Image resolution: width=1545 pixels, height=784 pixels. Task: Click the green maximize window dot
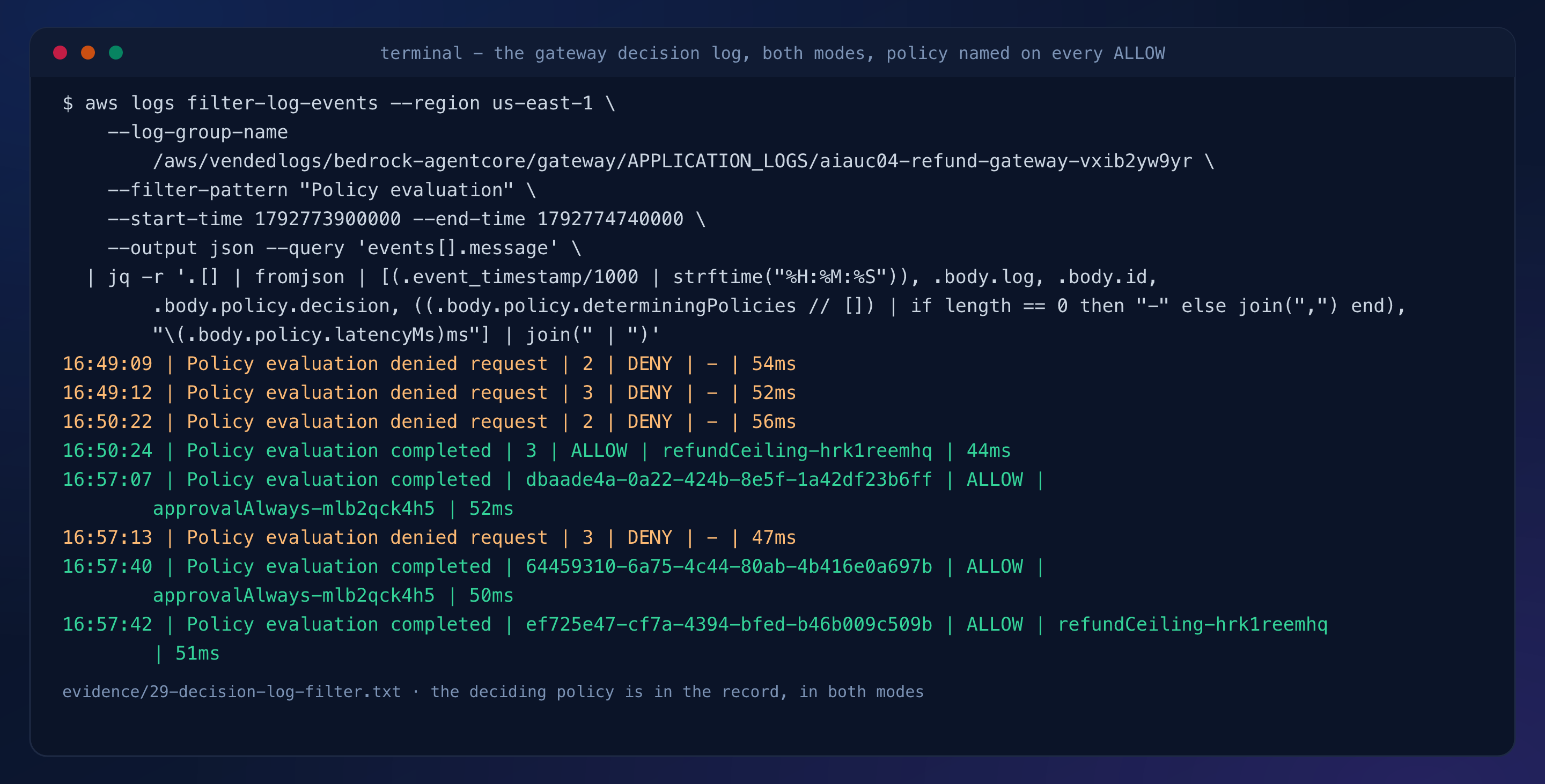click(x=116, y=53)
